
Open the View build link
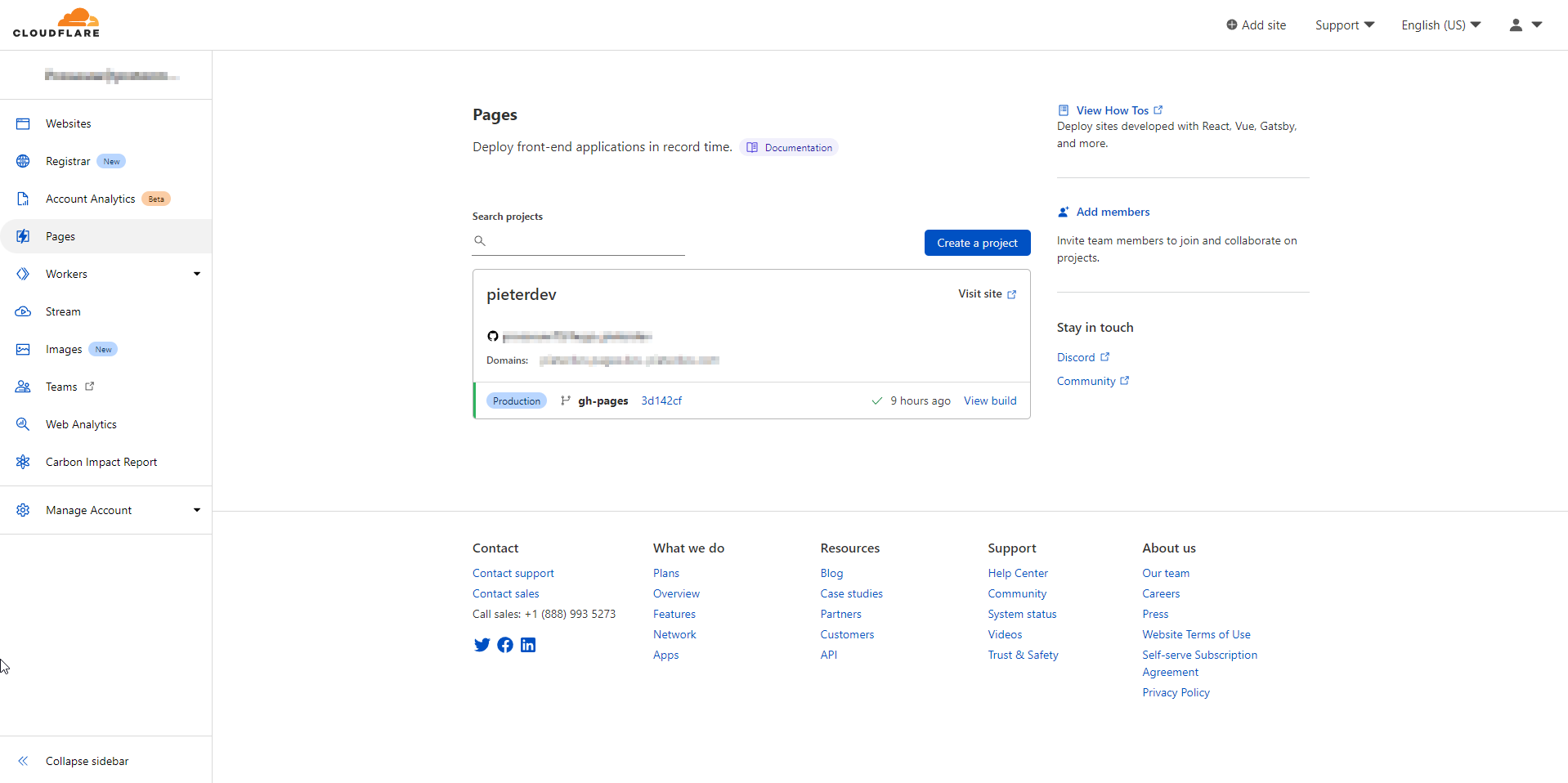pyautogui.click(x=990, y=400)
